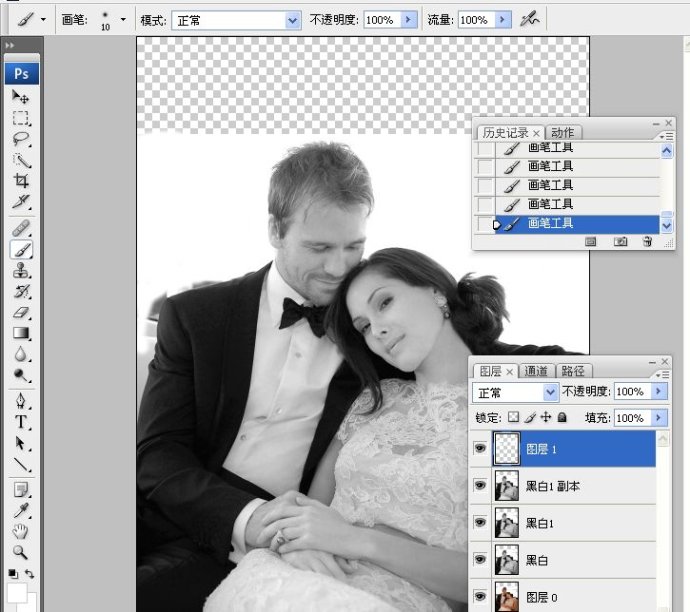Screen dimensions: 690x612
Task: Swap foreground and background colors
Action: click(29, 574)
